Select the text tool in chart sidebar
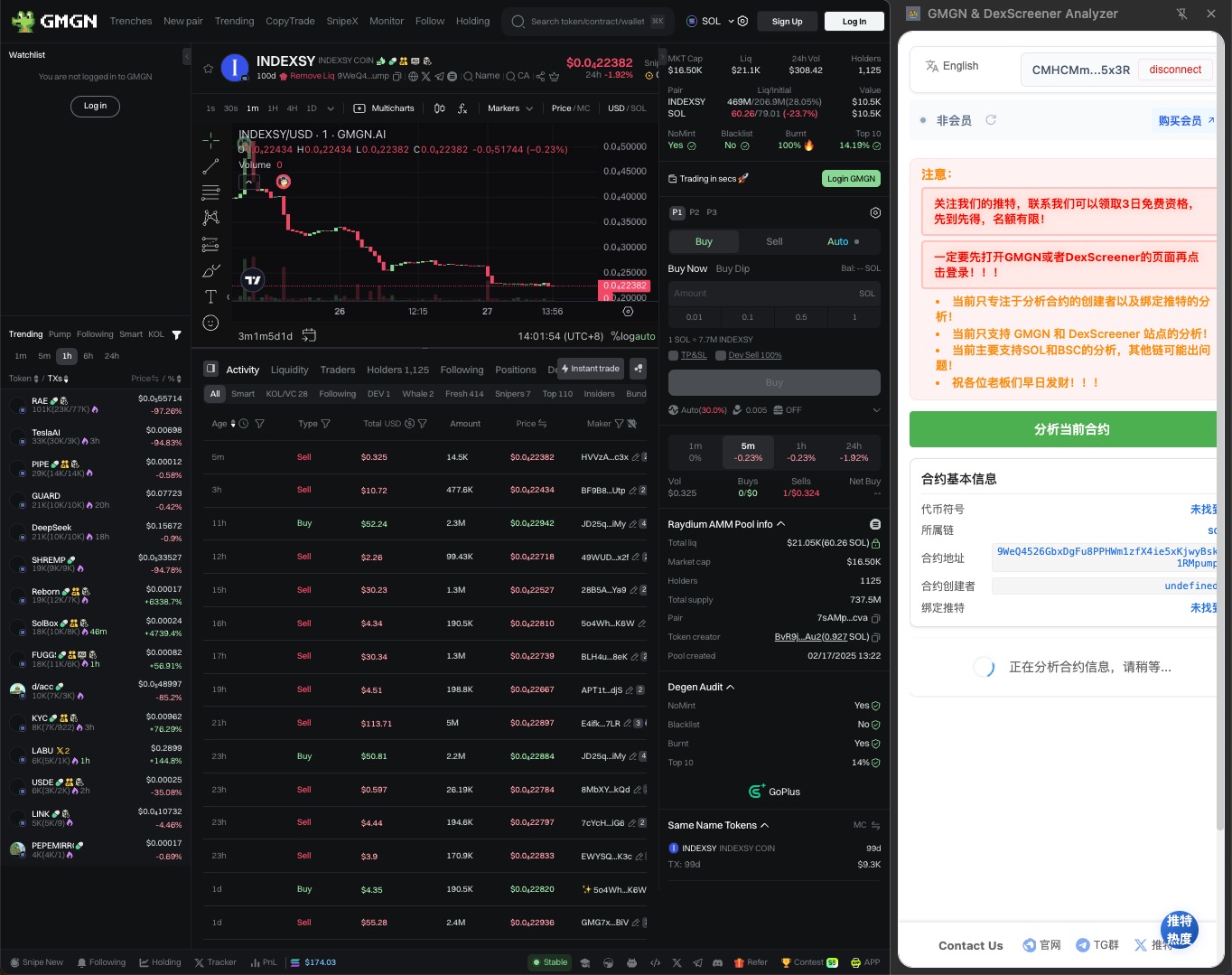This screenshot has height=975, width=1232. click(x=210, y=296)
